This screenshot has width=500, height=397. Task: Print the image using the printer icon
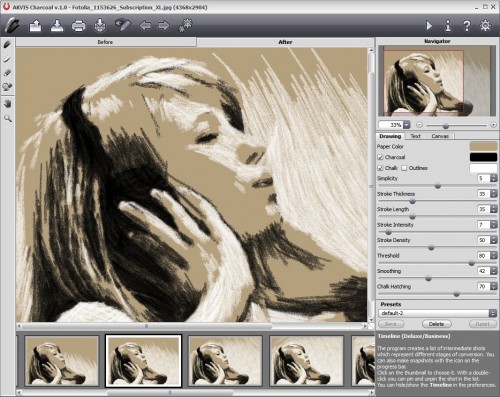[78, 26]
